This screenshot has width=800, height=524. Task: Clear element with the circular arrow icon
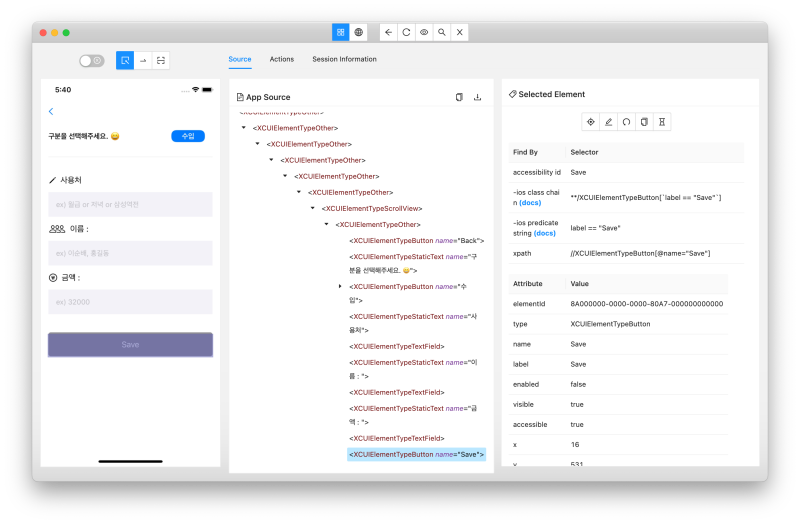pyautogui.click(x=626, y=122)
